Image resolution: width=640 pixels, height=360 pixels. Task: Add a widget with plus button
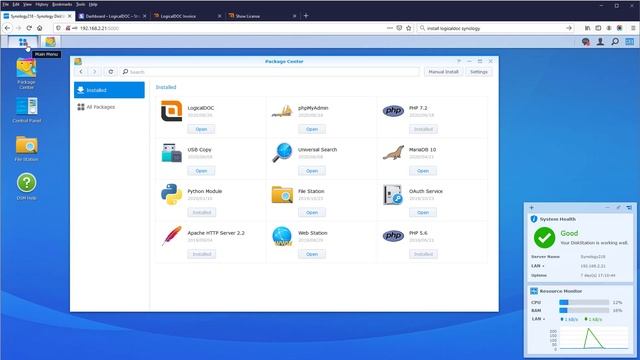click(531, 208)
